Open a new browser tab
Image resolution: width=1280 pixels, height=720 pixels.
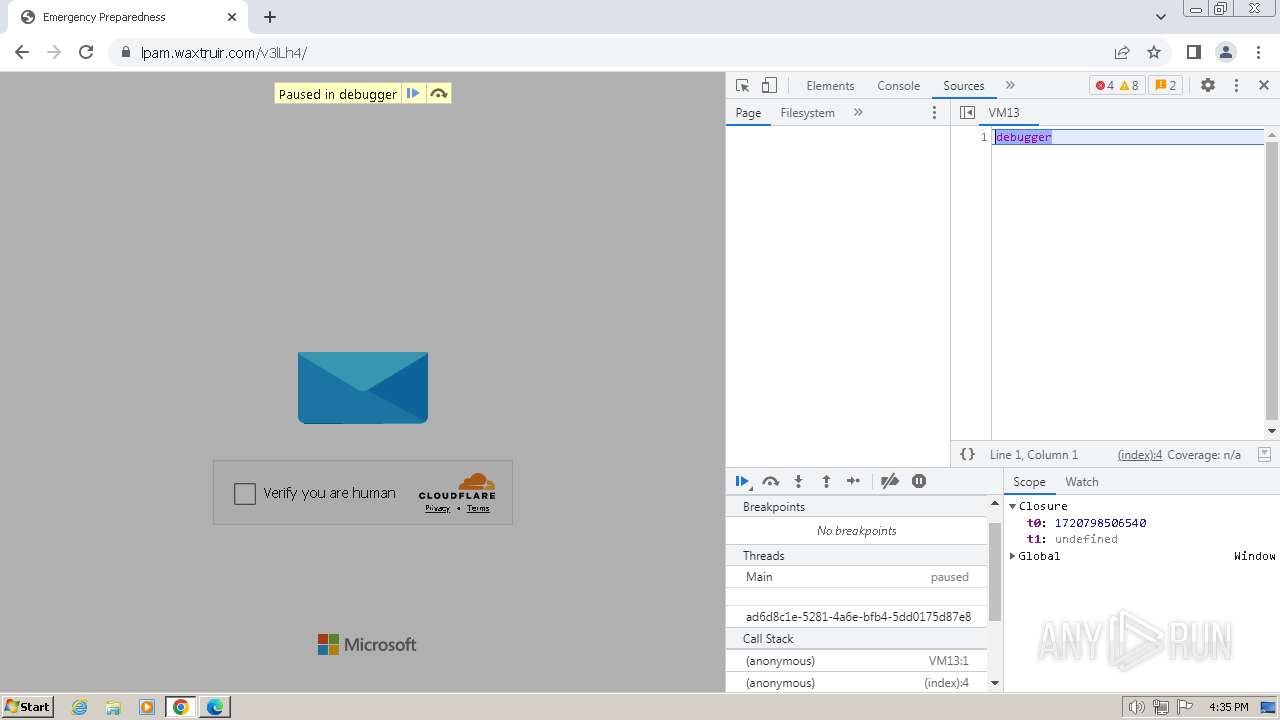coord(270,17)
